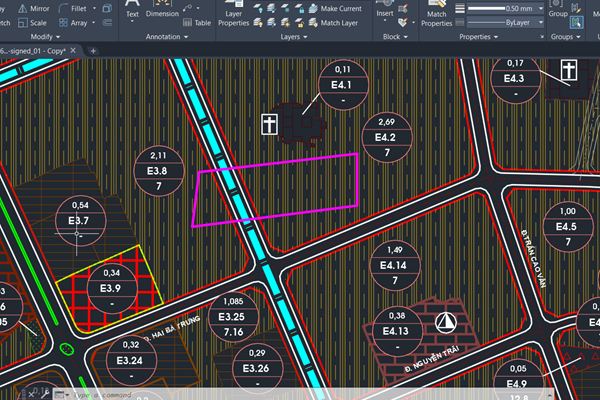Viewport: 600px width, 400px height.
Task: Switch to the signed_01 - Copy drawing tab
Action: click(x=33, y=51)
